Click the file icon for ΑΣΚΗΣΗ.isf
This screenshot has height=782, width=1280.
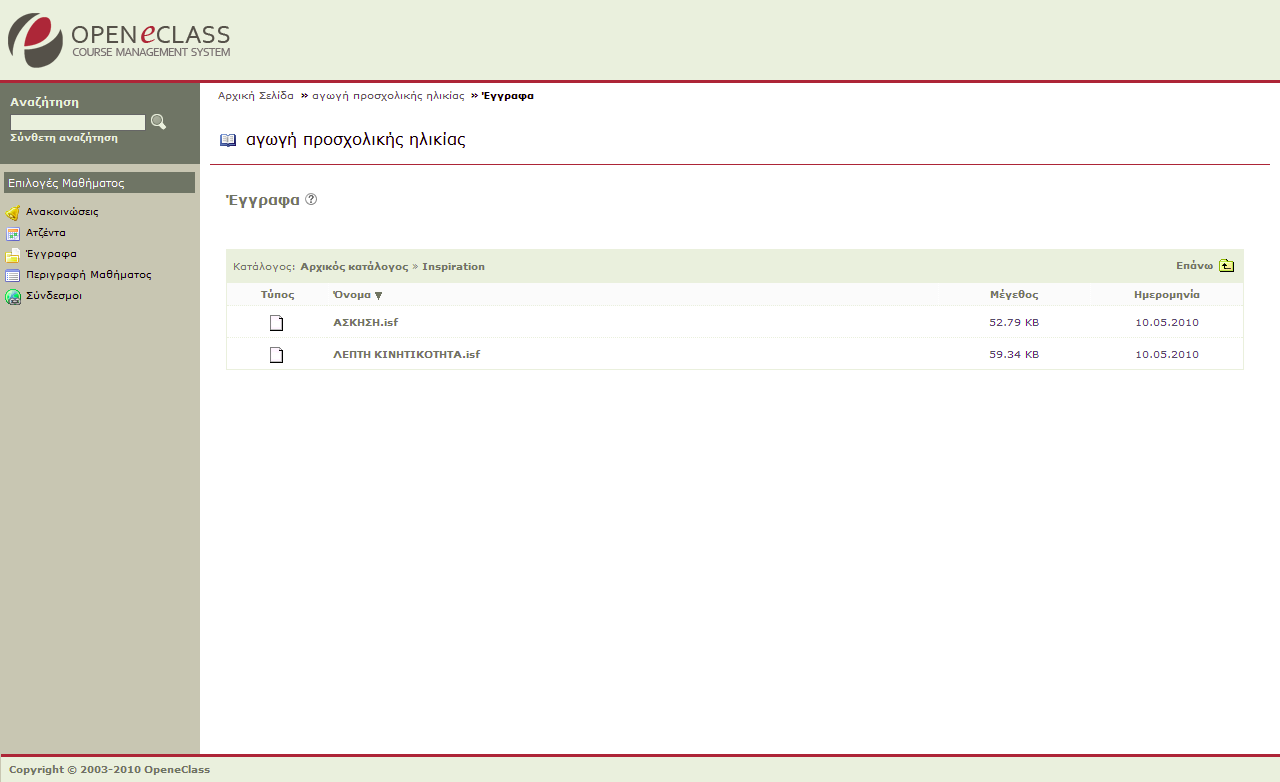point(277,323)
